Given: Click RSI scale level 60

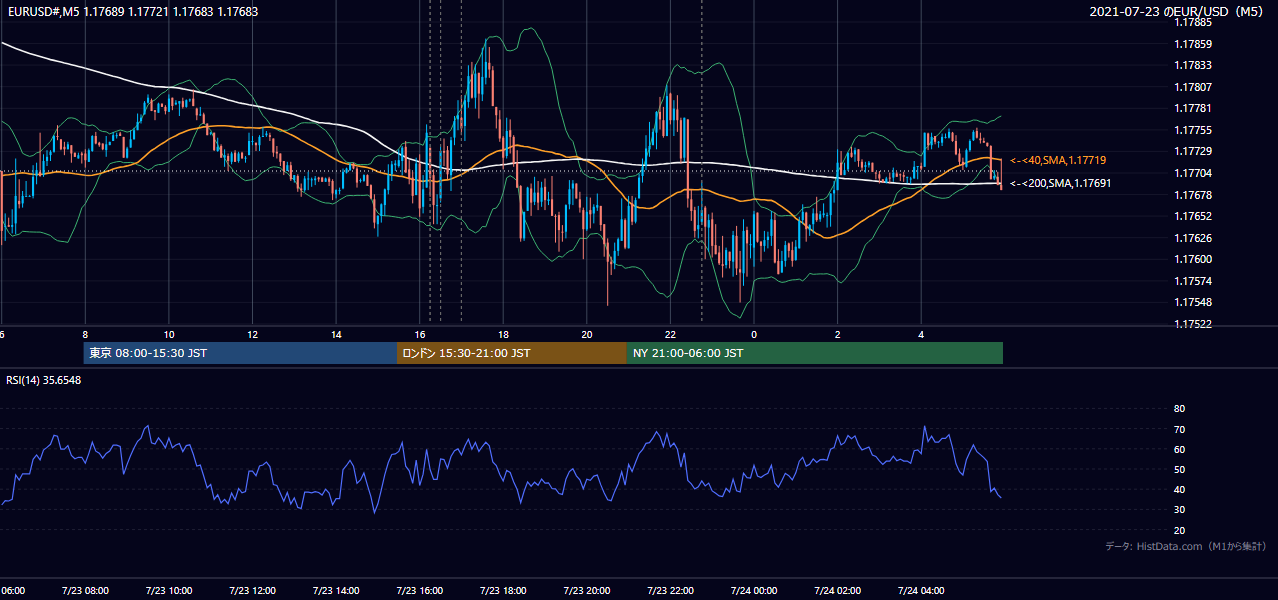Looking at the screenshot, I should (1179, 449).
